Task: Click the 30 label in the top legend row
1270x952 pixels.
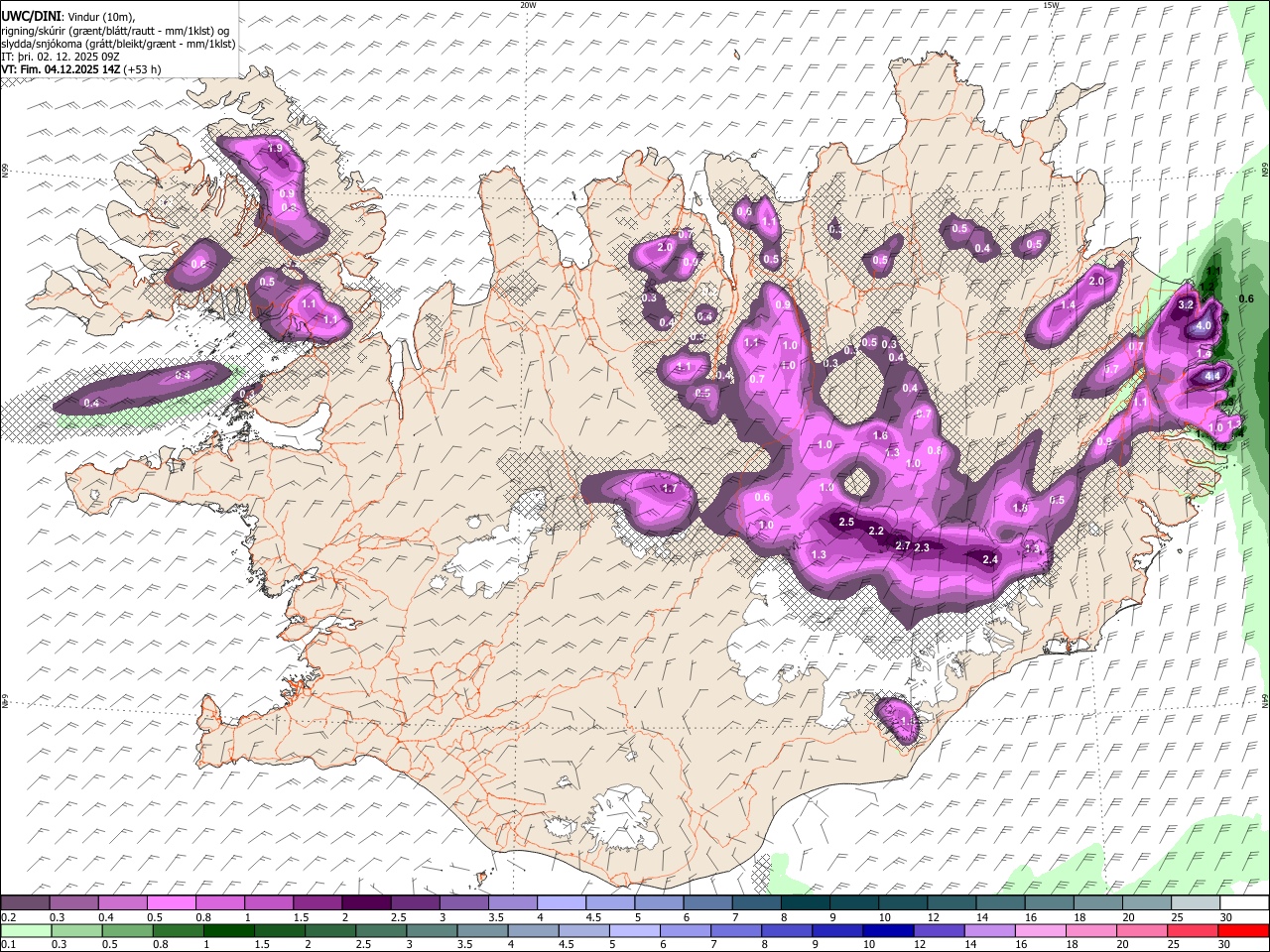Action: pyautogui.click(x=1226, y=917)
